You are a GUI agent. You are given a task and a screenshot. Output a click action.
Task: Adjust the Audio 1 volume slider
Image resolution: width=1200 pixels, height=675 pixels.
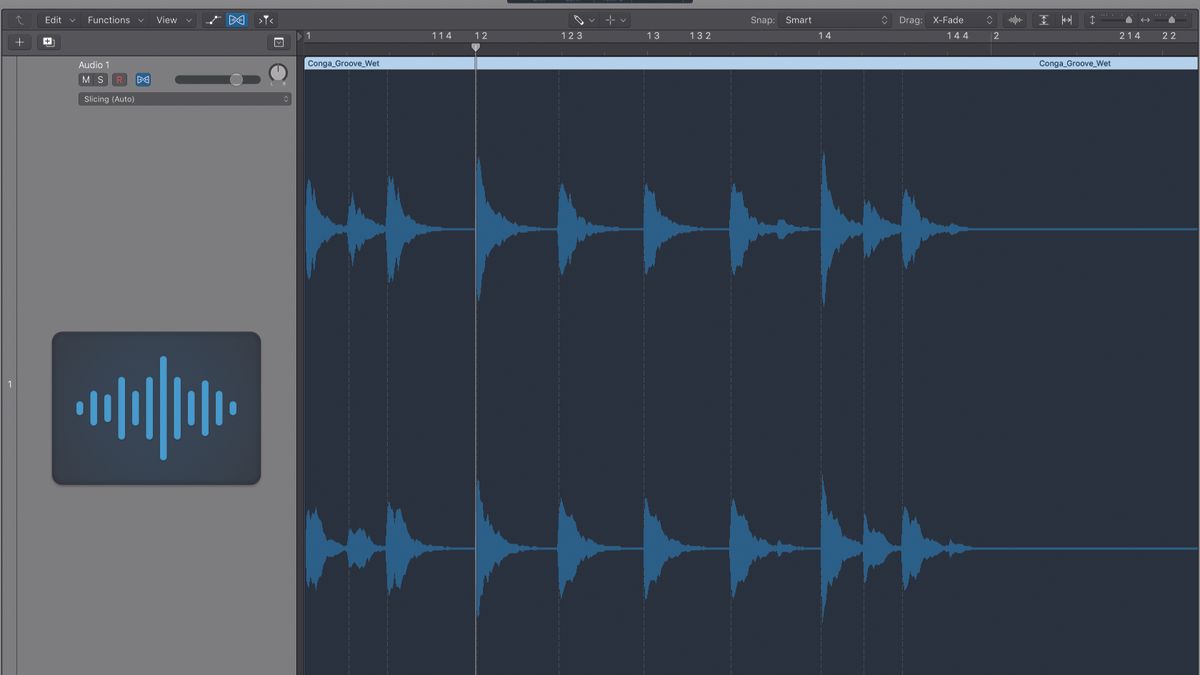pos(237,80)
